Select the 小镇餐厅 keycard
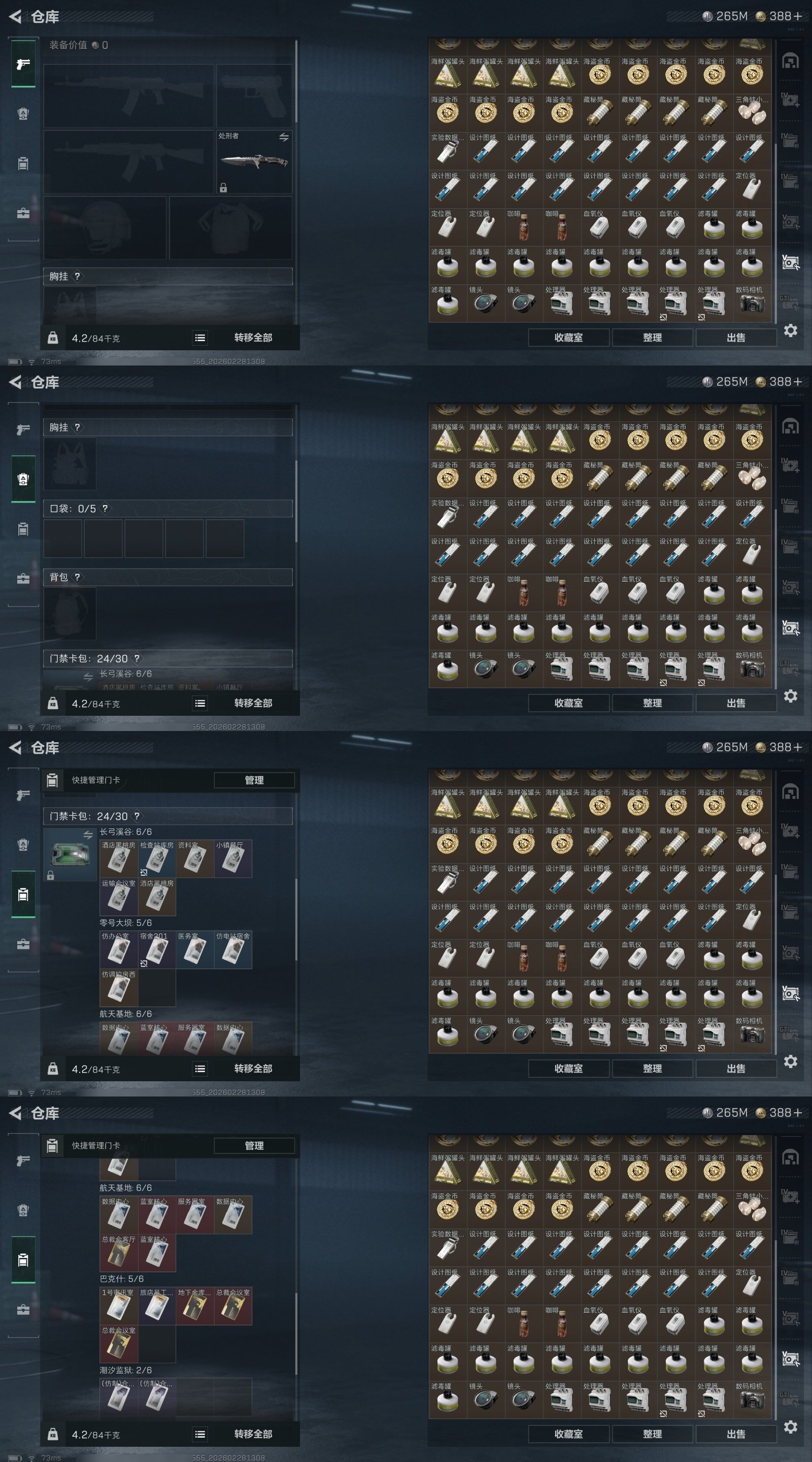812x1462 pixels. (233, 859)
